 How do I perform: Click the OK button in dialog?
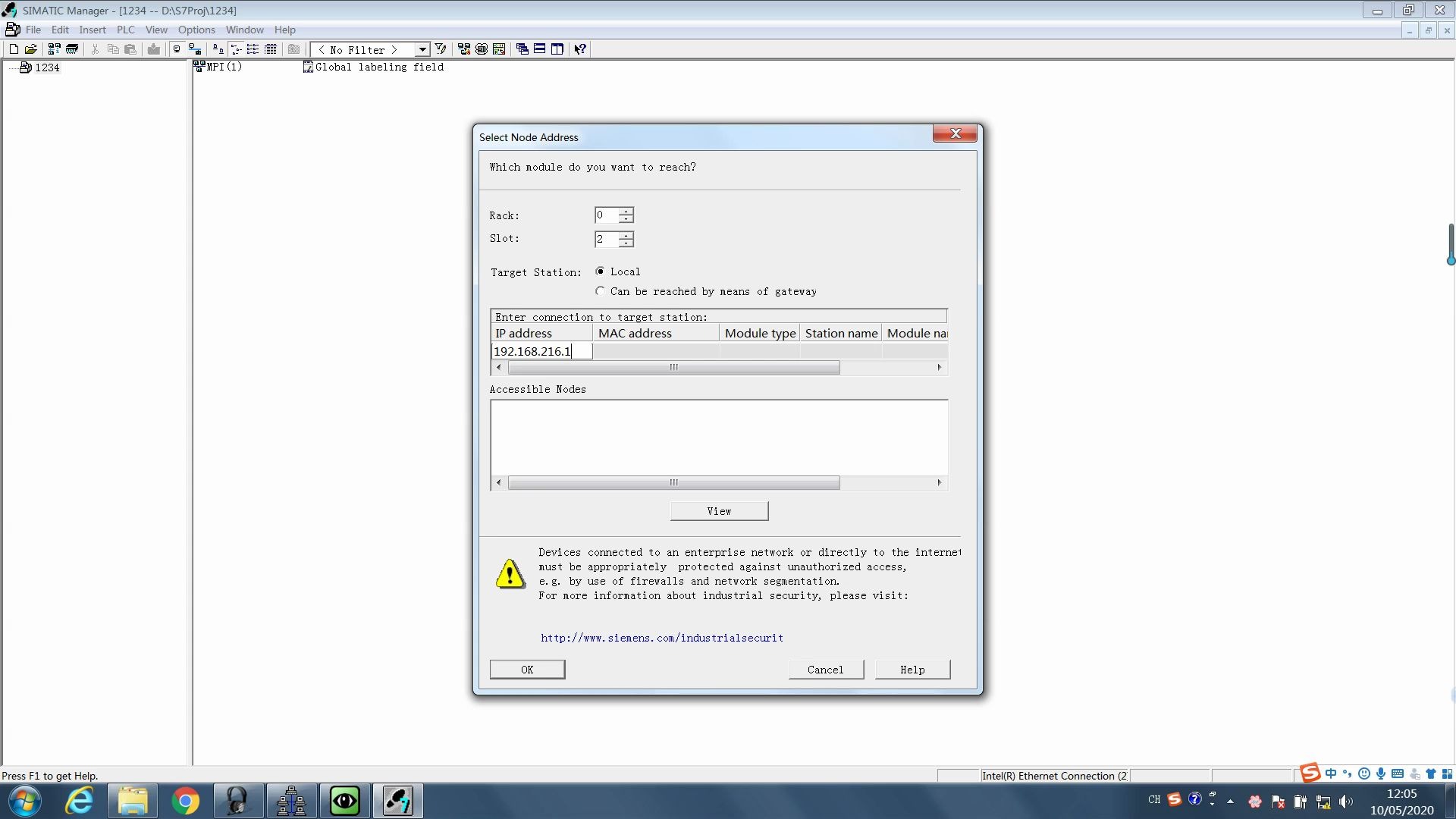[x=527, y=670]
